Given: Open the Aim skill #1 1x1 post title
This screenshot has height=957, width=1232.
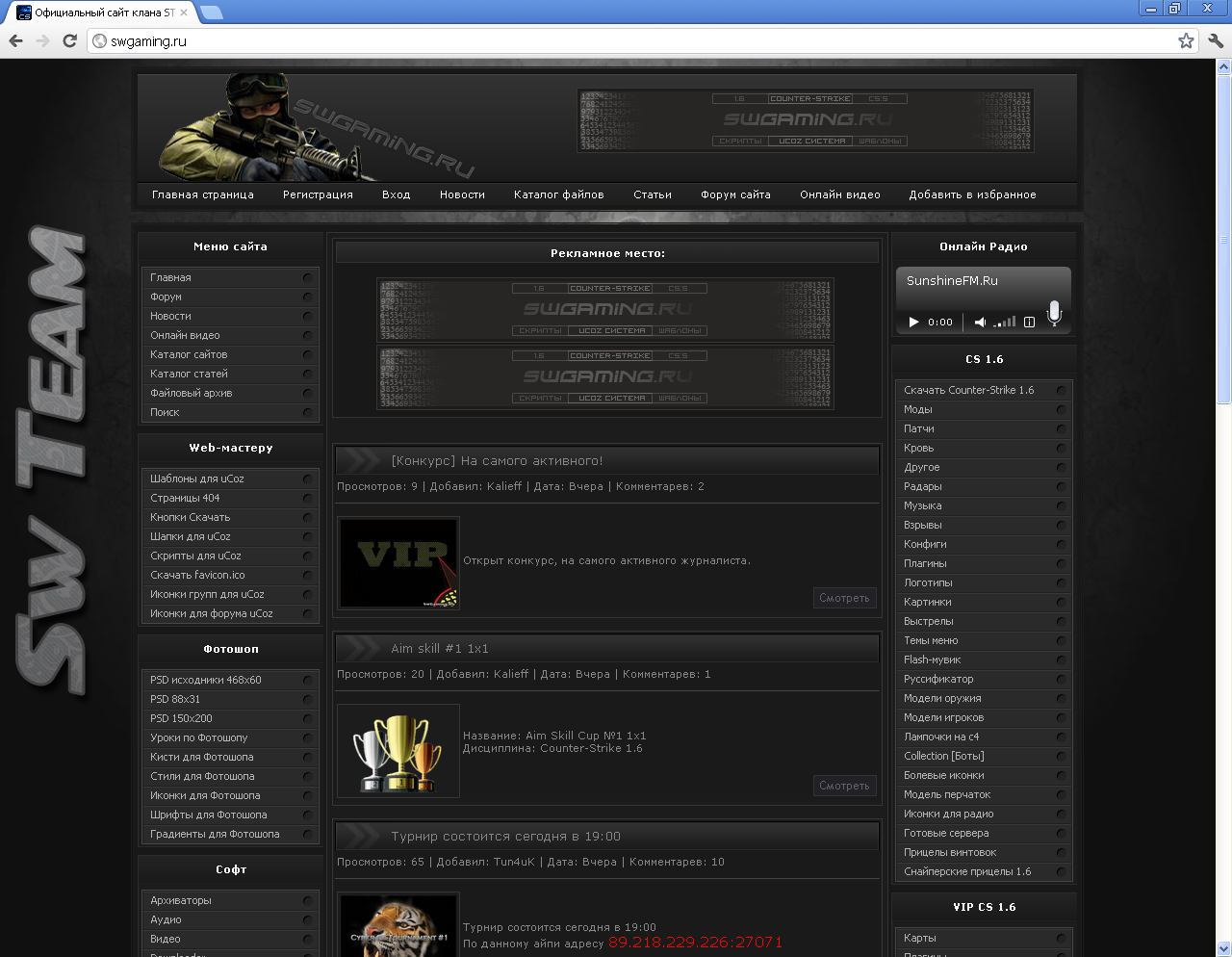Looking at the screenshot, I should 439,648.
